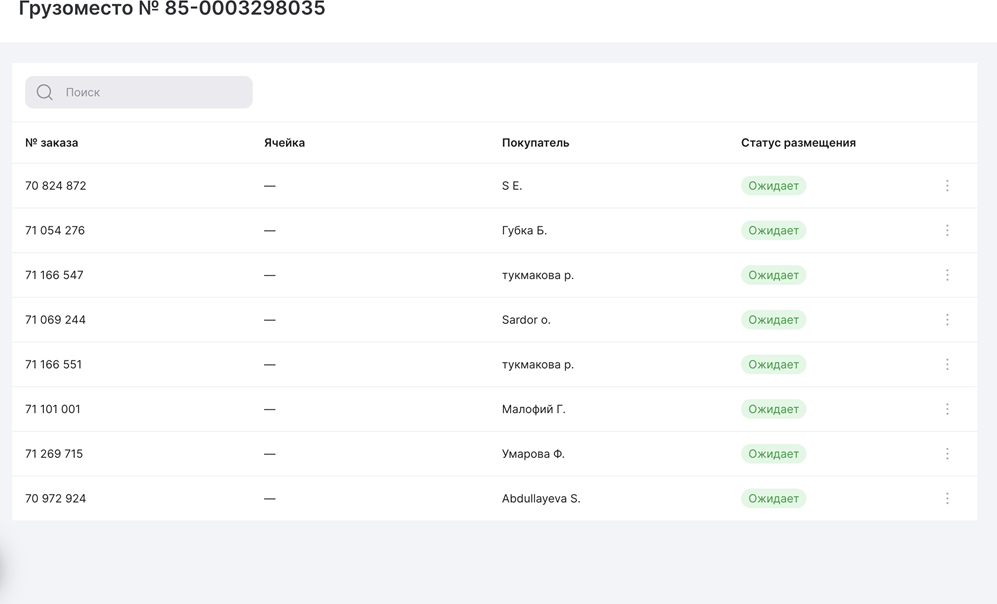Open the three-dot menu for order 71 166 551

[x=947, y=364]
